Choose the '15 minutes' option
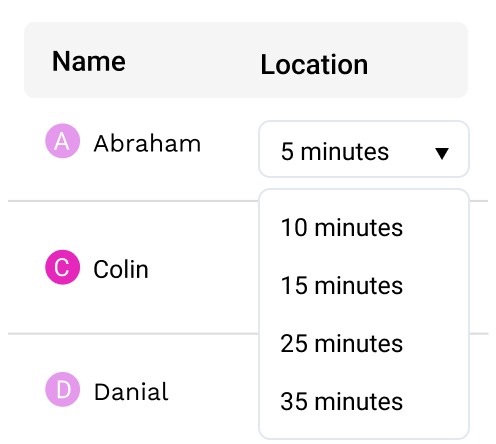Viewport: 496px width, 444px height. coord(342,286)
